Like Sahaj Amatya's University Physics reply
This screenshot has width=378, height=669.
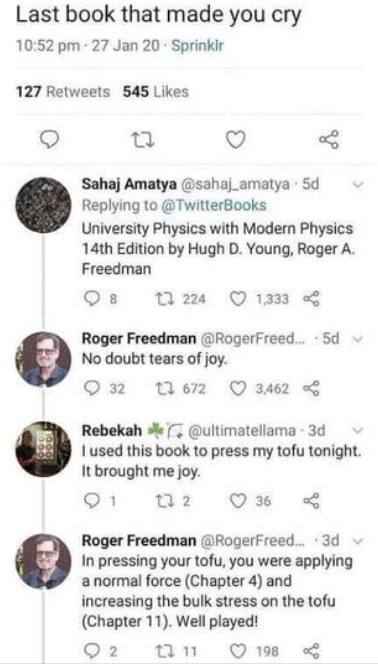tap(238, 299)
